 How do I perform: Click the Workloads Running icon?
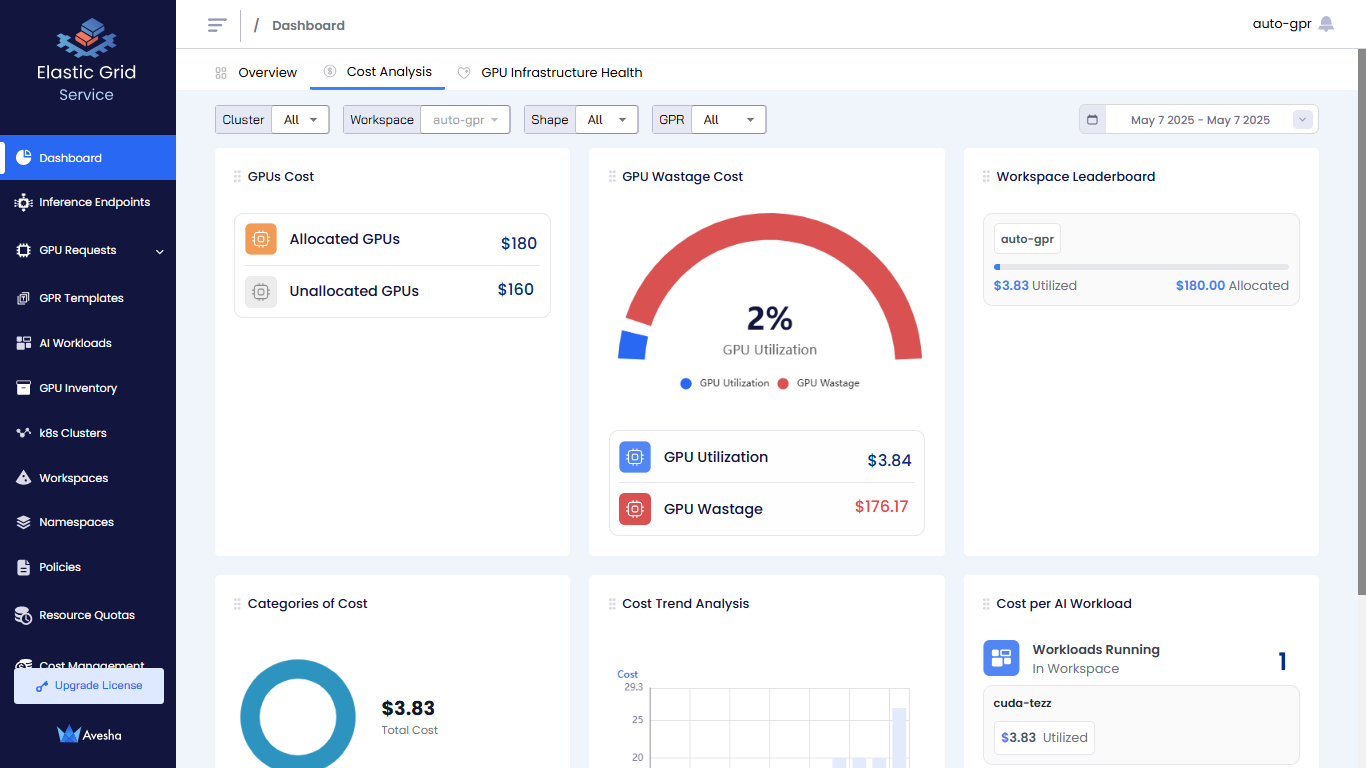coord(1001,658)
